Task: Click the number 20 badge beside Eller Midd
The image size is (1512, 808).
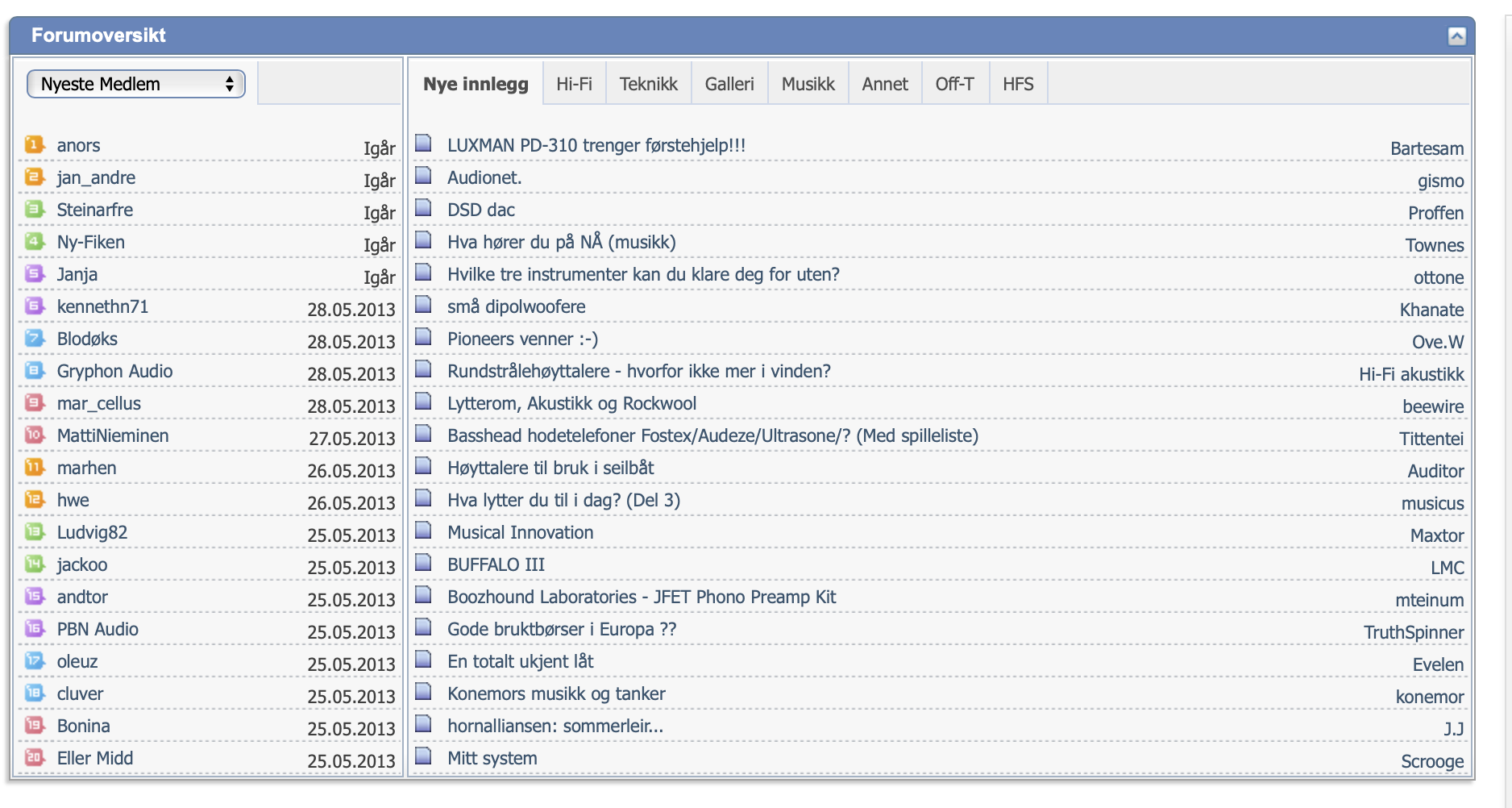Action: (x=34, y=757)
